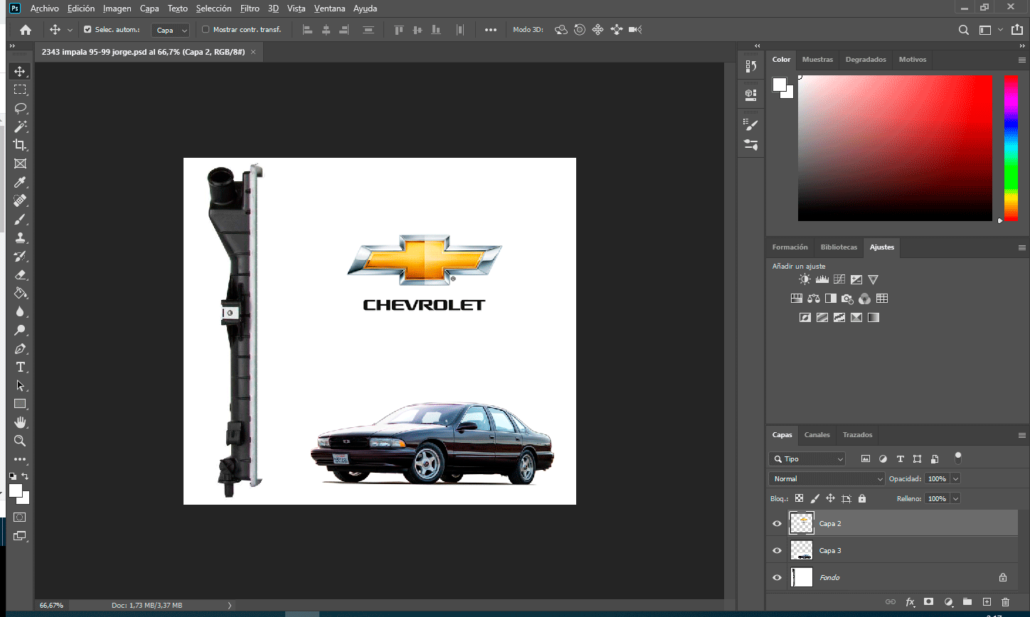The image size is (1030, 617).
Task: Open the Relleno dropdown arrow
Action: (x=956, y=499)
